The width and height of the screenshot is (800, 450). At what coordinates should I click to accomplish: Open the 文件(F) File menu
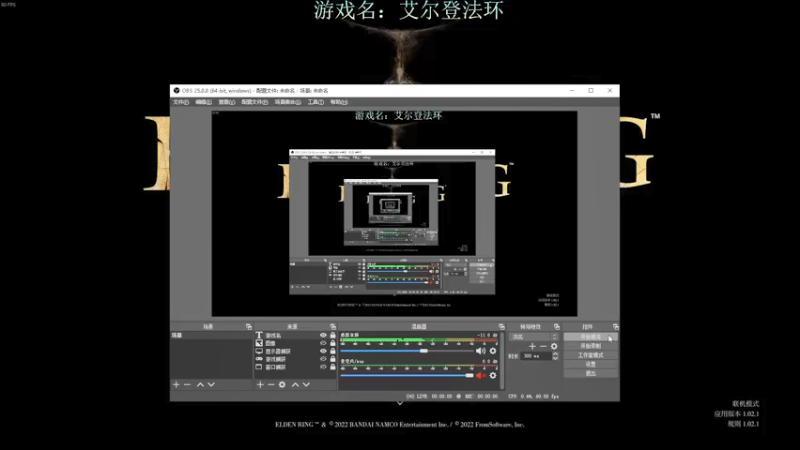(181, 102)
